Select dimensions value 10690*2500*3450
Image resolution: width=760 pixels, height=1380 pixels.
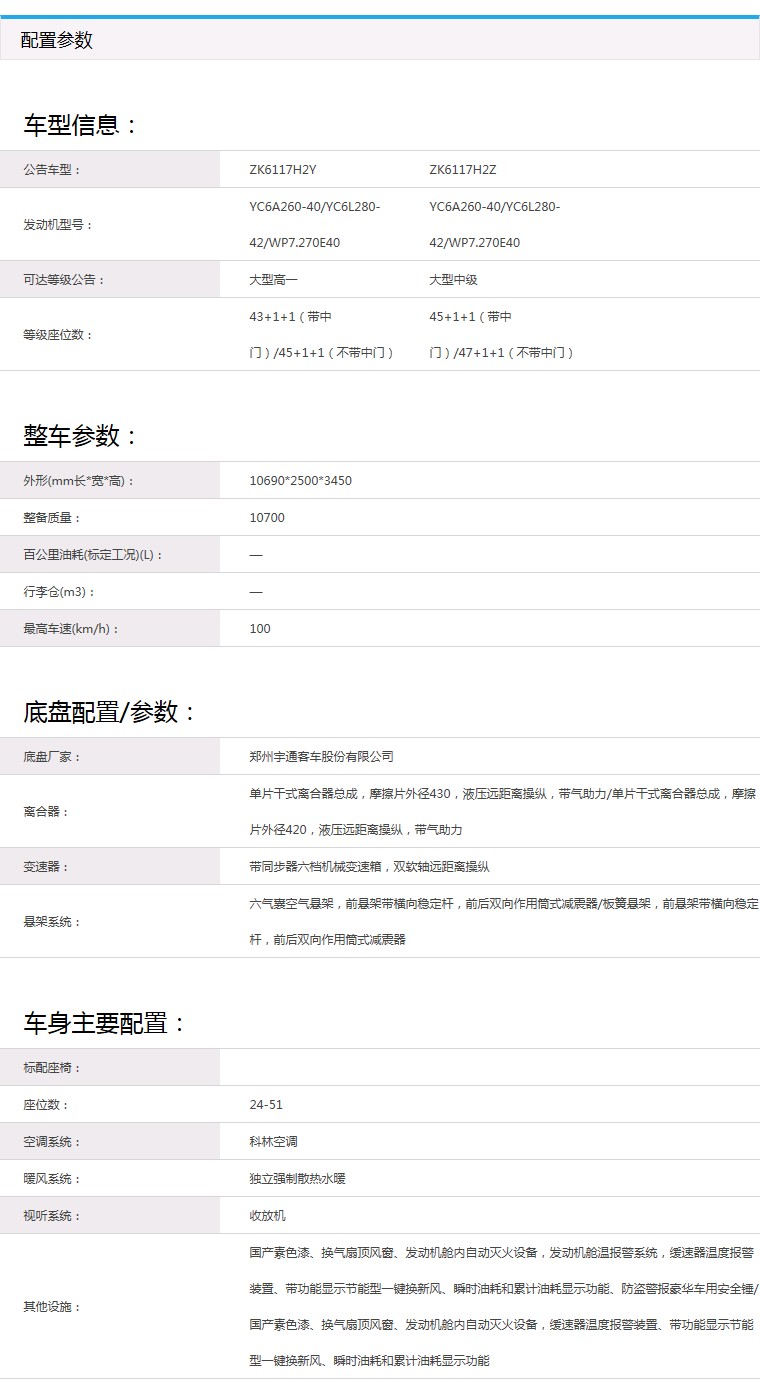pyautogui.click(x=300, y=481)
